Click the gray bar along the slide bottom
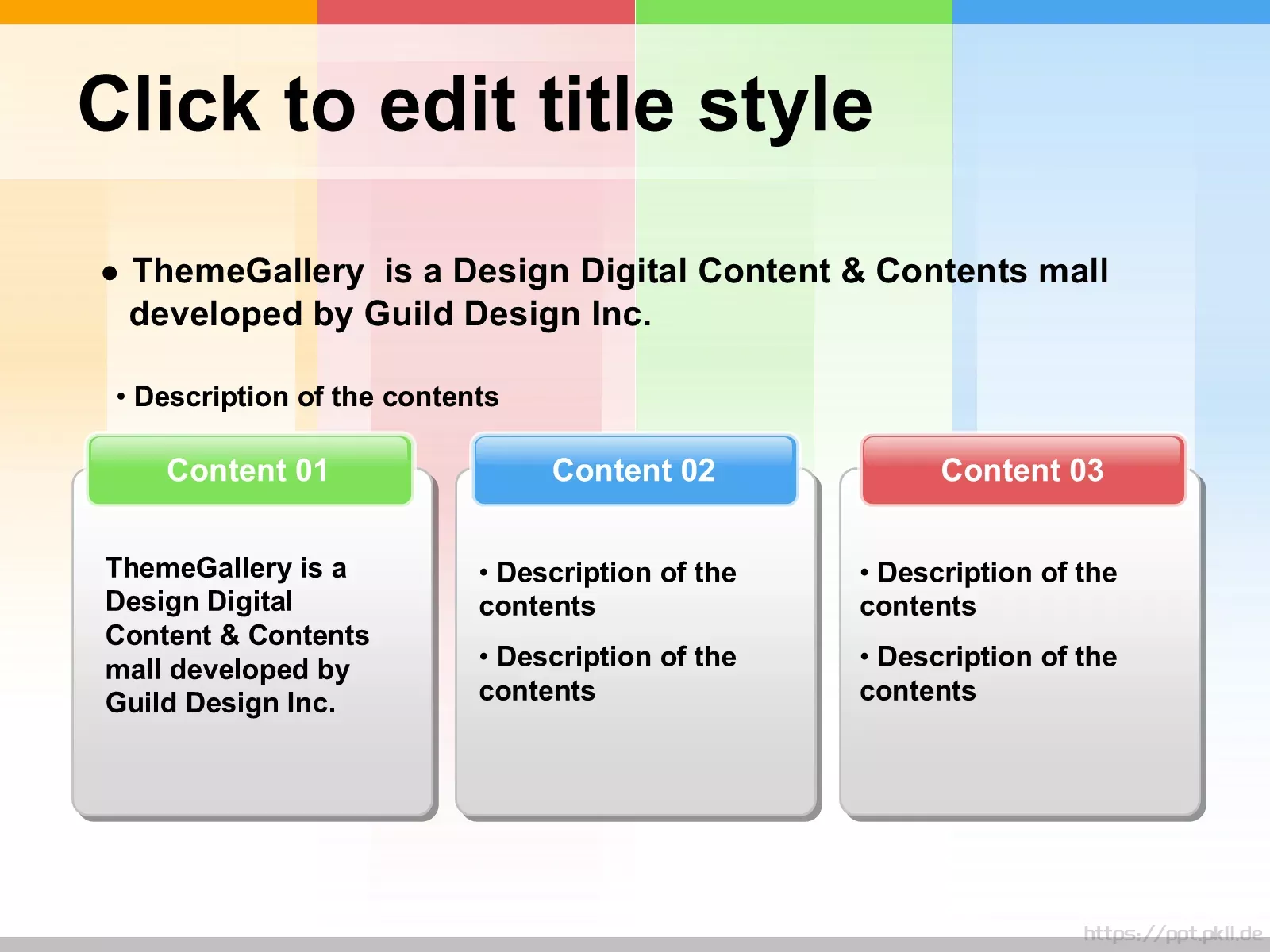This screenshot has width=1270, height=952. point(556,944)
